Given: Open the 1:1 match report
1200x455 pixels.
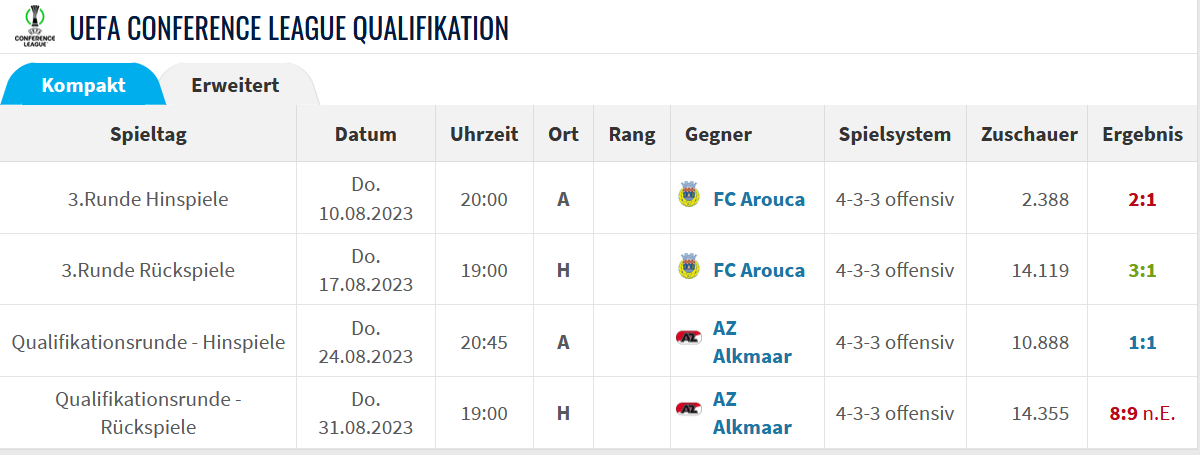Looking at the screenshot, I should point(1142,342).
